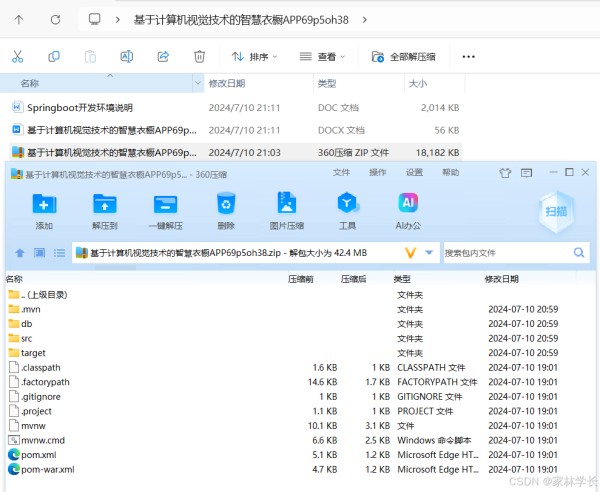This screenshot has height=492, width=600.
Task: Click the 添加 add files icon
Action: point(44,204)
